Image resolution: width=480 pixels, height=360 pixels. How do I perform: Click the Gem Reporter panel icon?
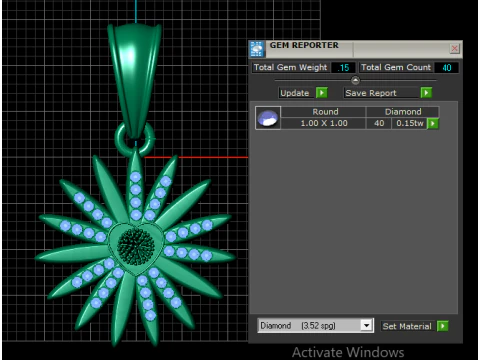(x=257, y=49)
